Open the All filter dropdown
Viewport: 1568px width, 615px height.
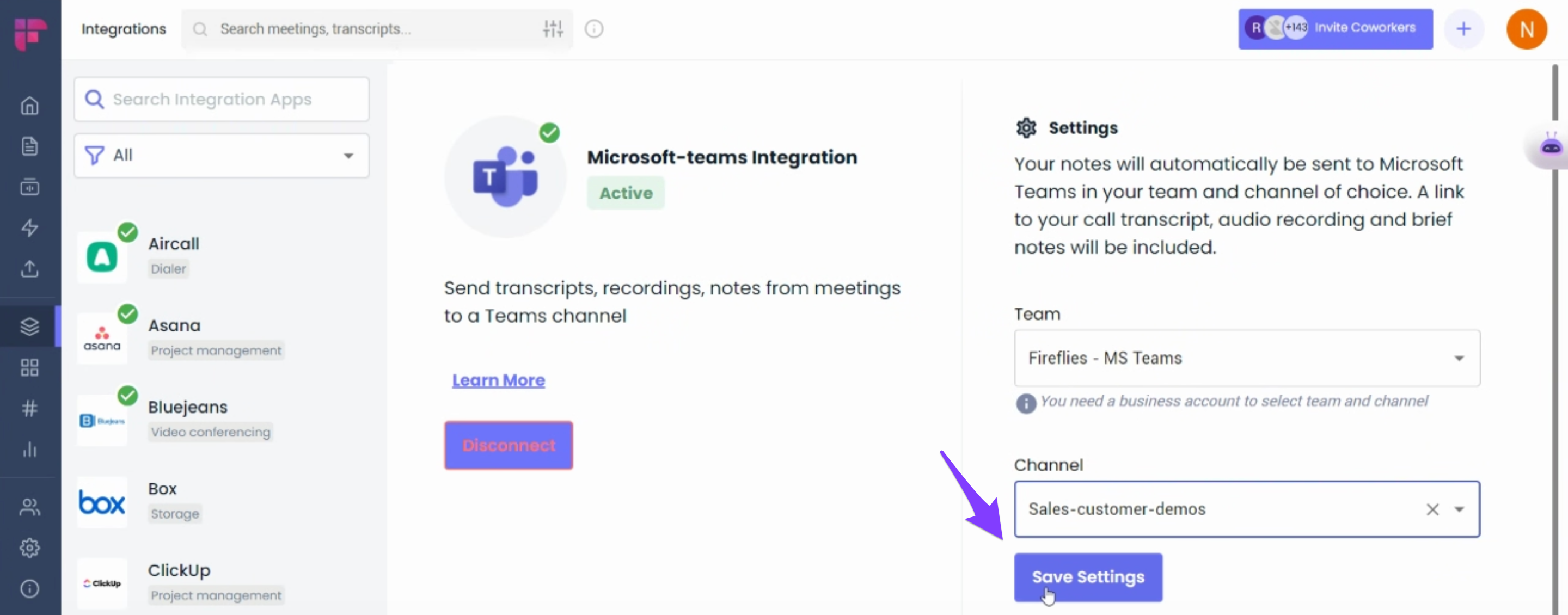point(222,156)
